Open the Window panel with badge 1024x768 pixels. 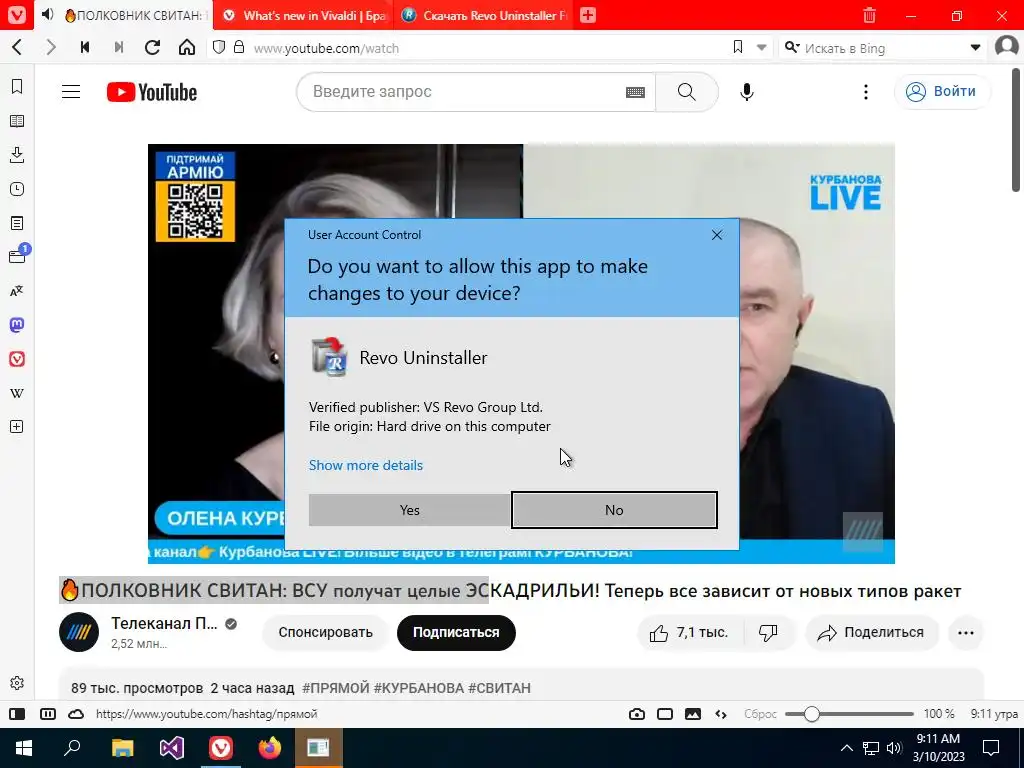tap(18, 255)
